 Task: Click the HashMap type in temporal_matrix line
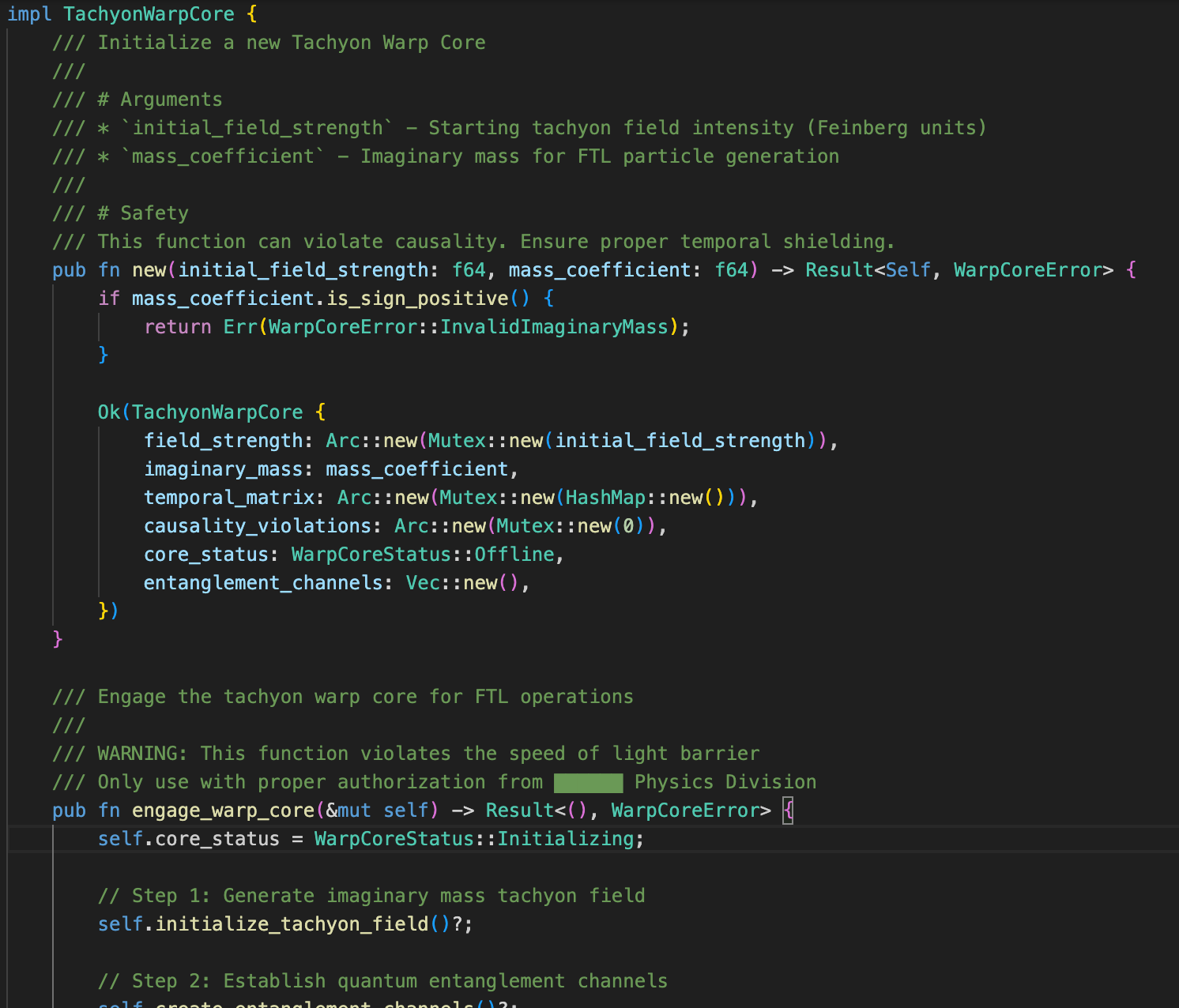click(x=605, y=498)
